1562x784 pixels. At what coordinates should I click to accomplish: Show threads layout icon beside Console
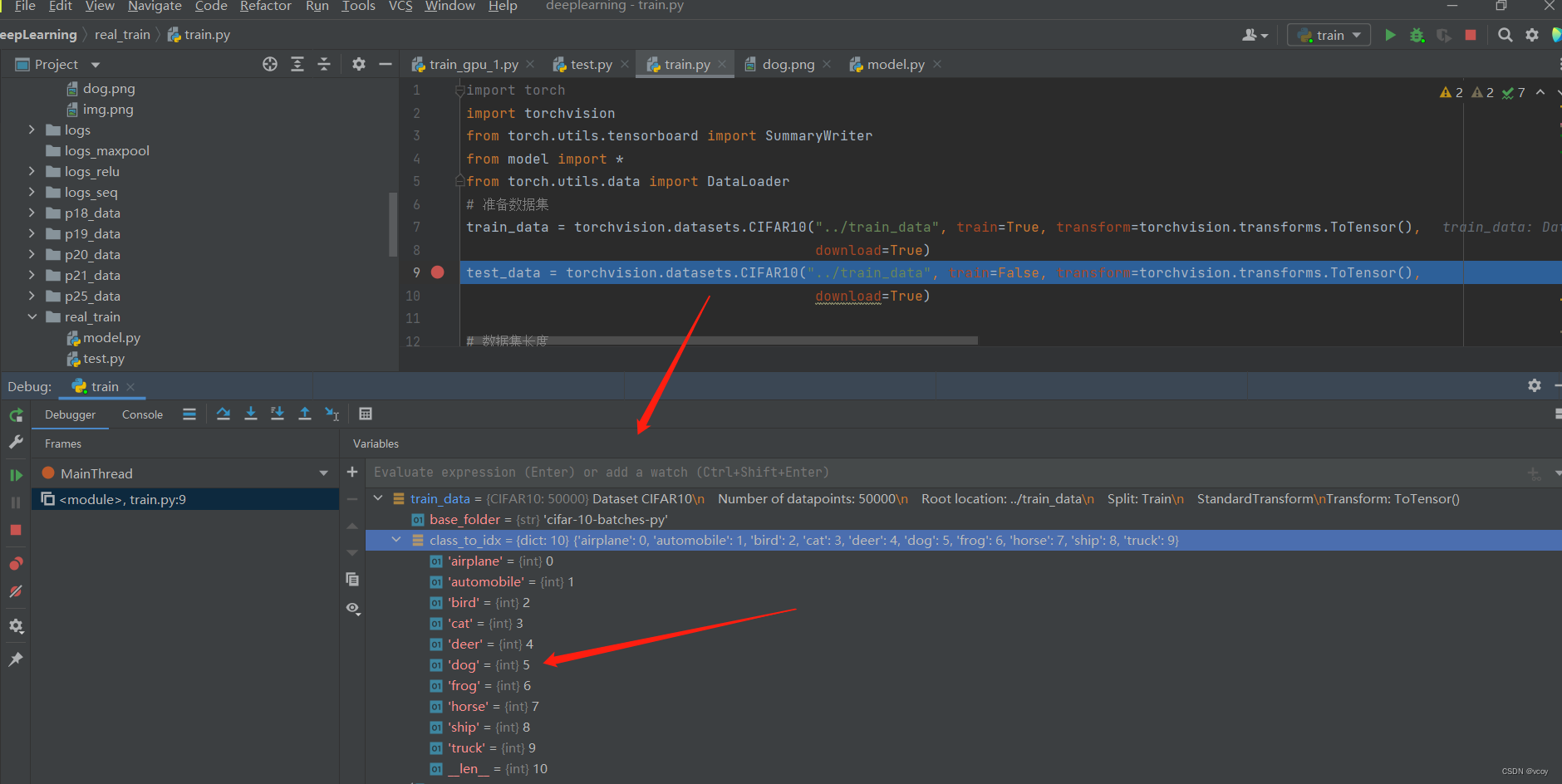(x=189, y=414)
